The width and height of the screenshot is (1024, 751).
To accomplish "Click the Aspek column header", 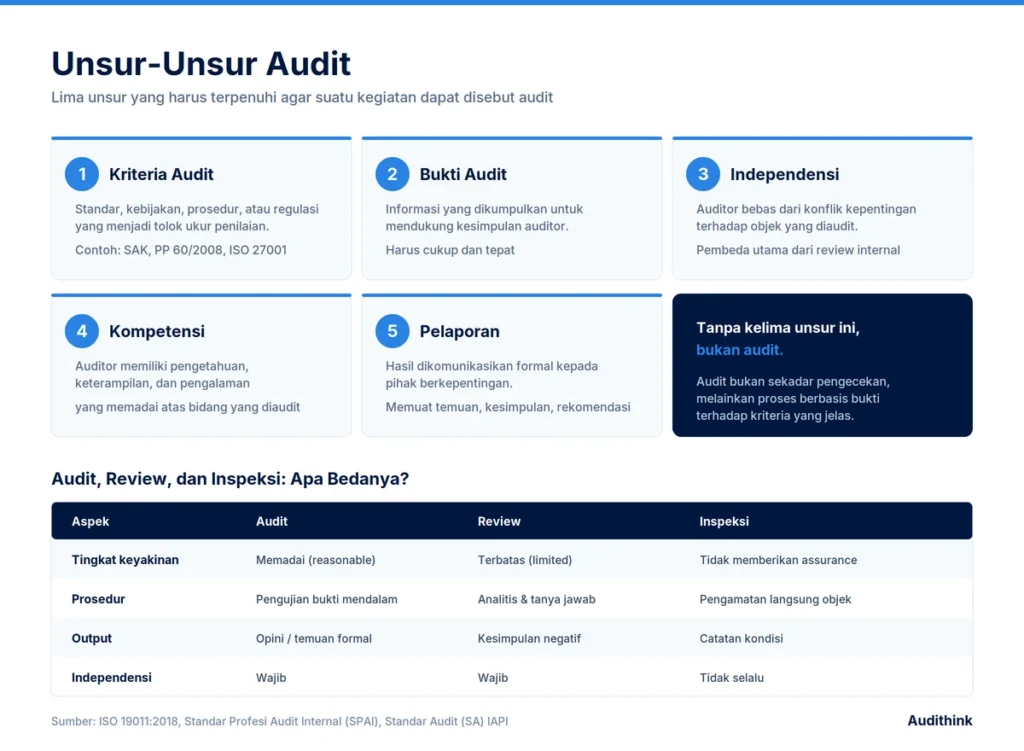I will 90,521.
